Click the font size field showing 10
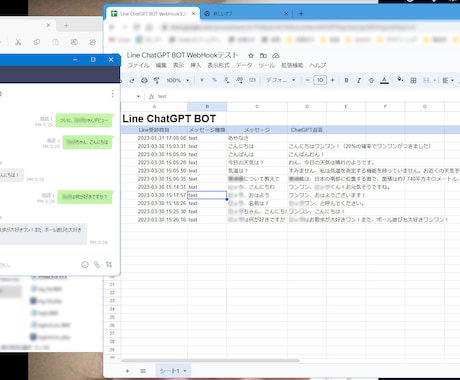 320,80
